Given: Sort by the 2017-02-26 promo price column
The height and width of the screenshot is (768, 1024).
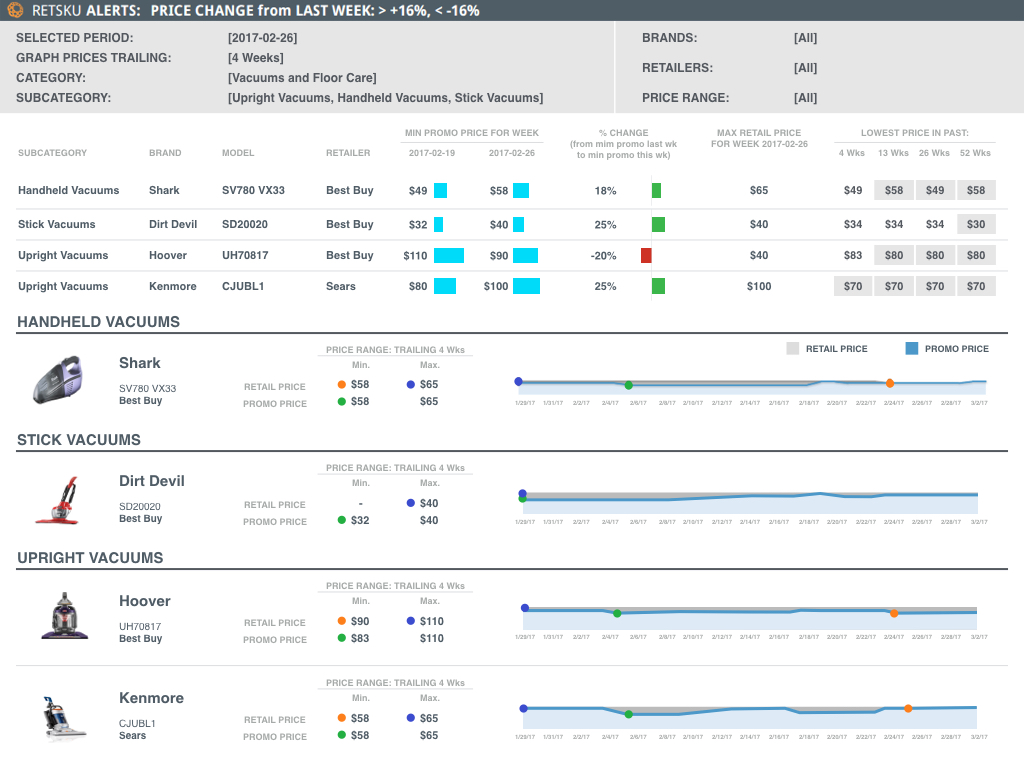Looking at the screenshot, I should 512,153.
